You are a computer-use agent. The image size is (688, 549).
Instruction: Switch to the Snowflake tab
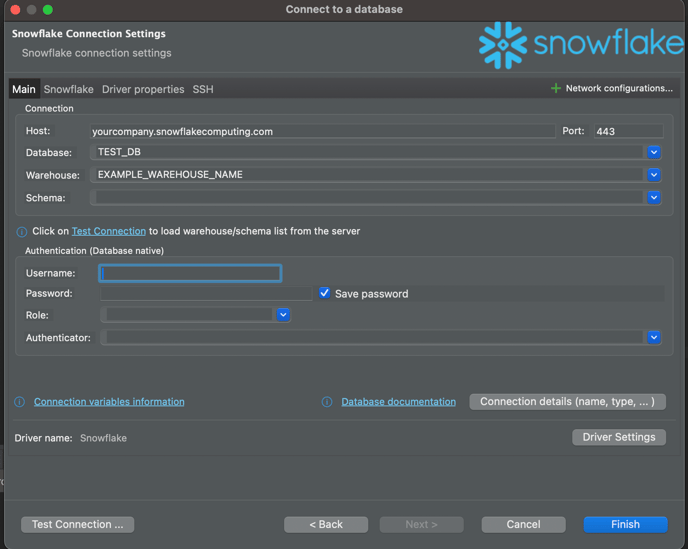click(68, 90)
